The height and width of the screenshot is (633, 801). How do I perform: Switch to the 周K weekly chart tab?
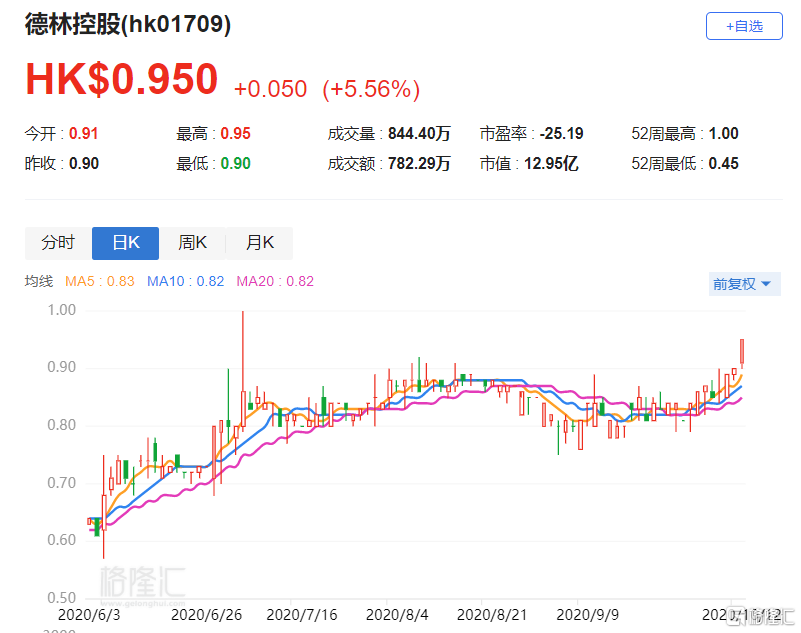(x=192, y=243)
